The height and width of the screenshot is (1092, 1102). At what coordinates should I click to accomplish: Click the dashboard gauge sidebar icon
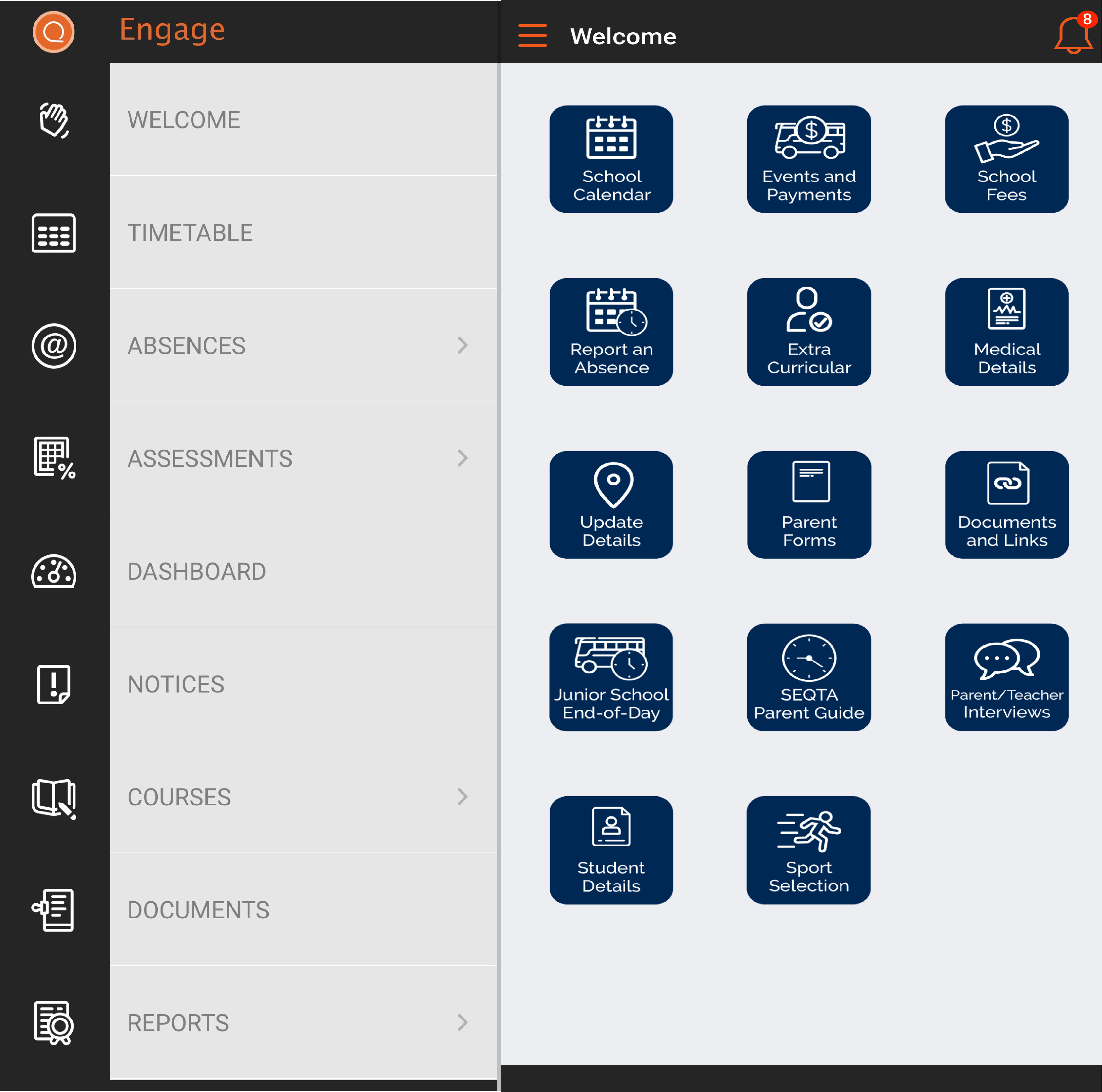point(54,571)
